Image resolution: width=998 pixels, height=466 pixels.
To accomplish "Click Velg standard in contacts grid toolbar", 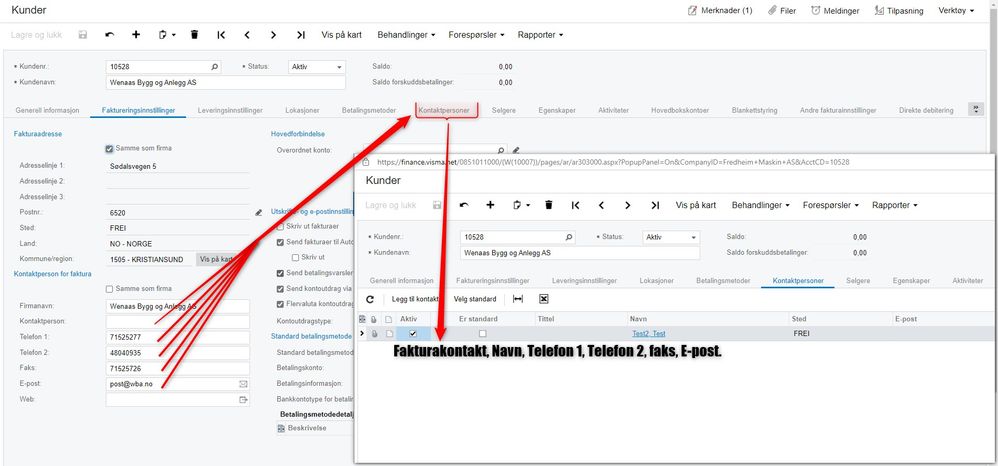I will 475,299.
